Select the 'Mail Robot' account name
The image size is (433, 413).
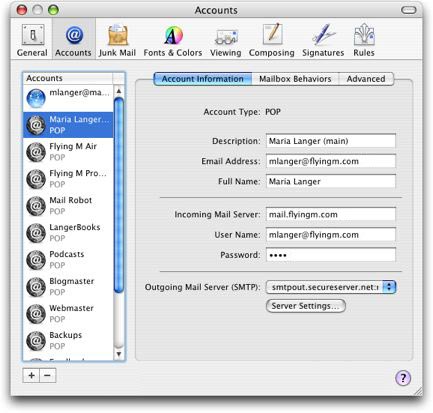[x=71, y=200]
